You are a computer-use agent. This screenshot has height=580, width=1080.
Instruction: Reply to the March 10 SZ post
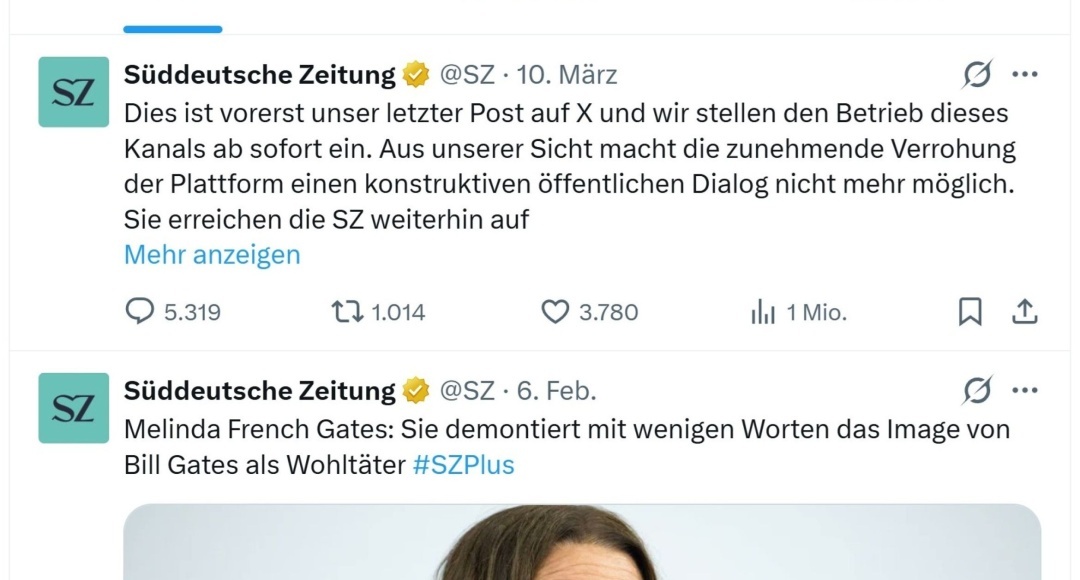click(x=140, y=312)
